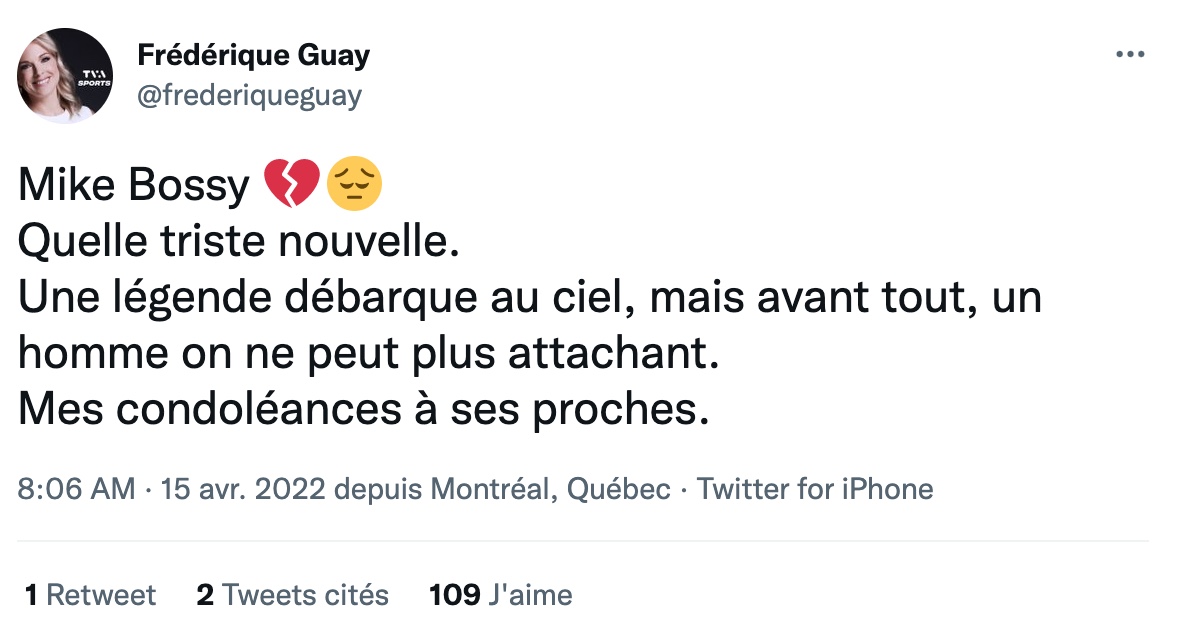Open the tweet's more options menu
The height and width of the screenshot is (636, 1180).
click(x=1129, y=55)
